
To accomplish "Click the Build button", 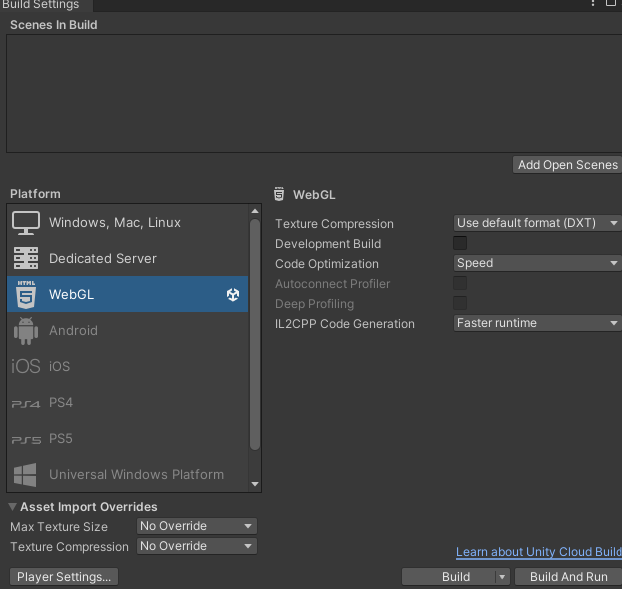I will point(456,577).
